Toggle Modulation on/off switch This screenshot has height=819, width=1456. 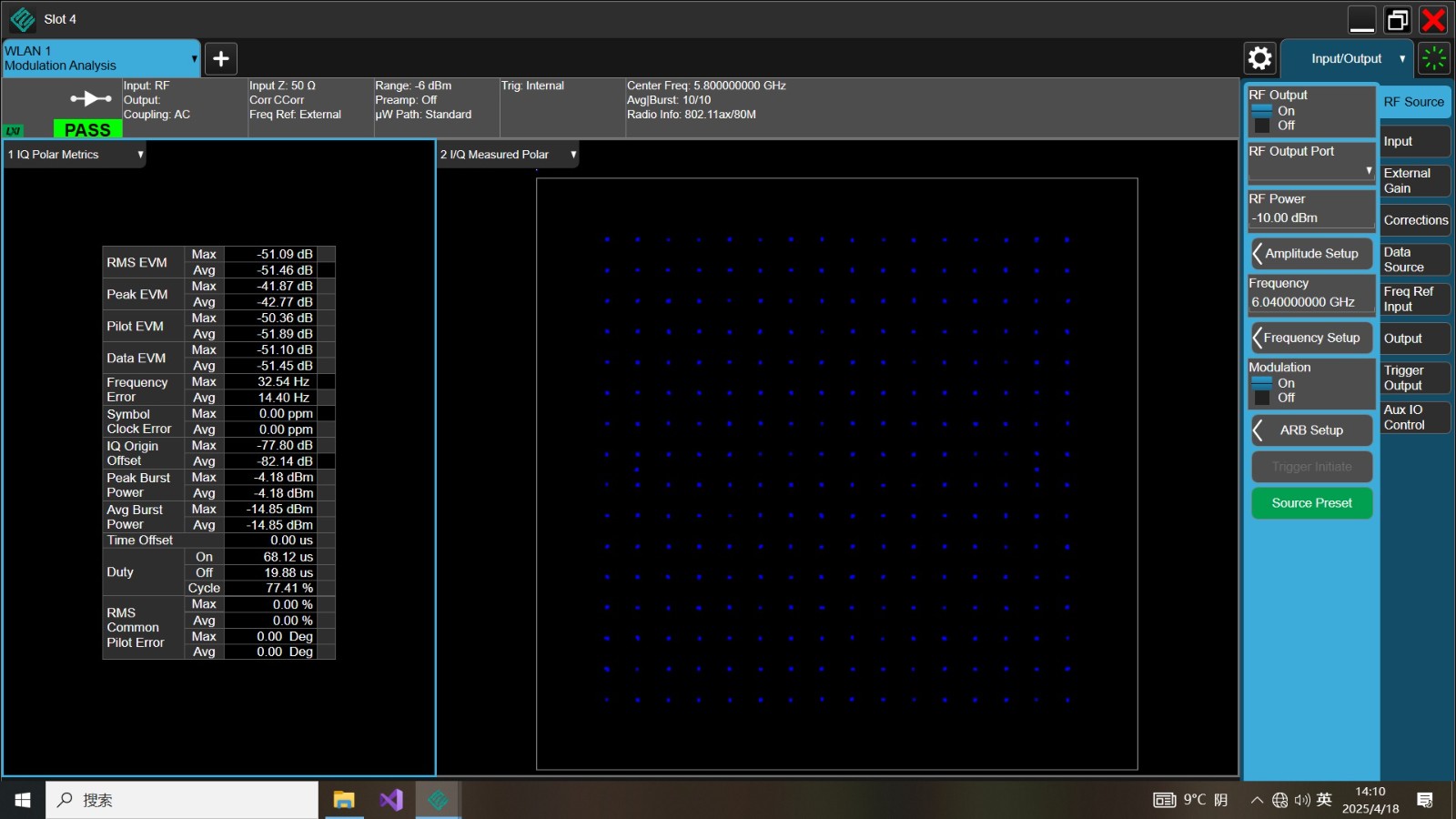click(1262, 390)
